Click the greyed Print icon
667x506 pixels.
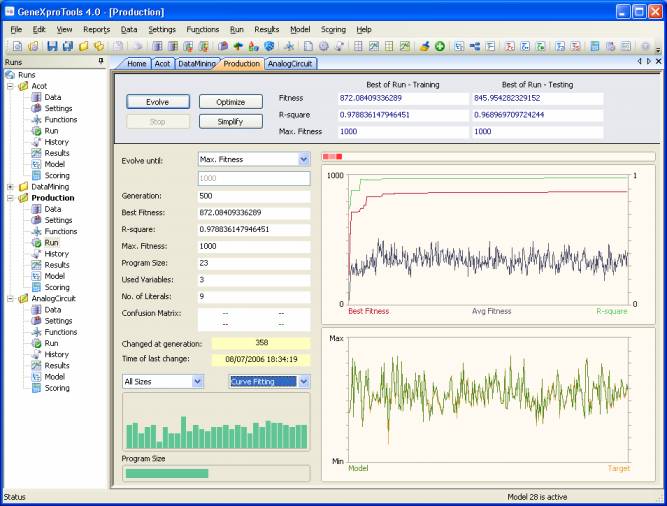(x=137, y=46)
